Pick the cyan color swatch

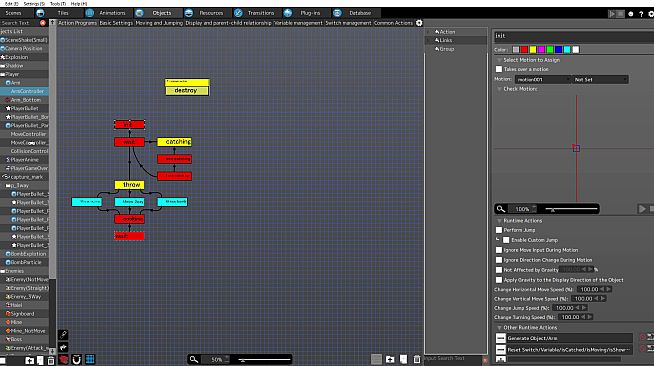(x=567, y=50)
